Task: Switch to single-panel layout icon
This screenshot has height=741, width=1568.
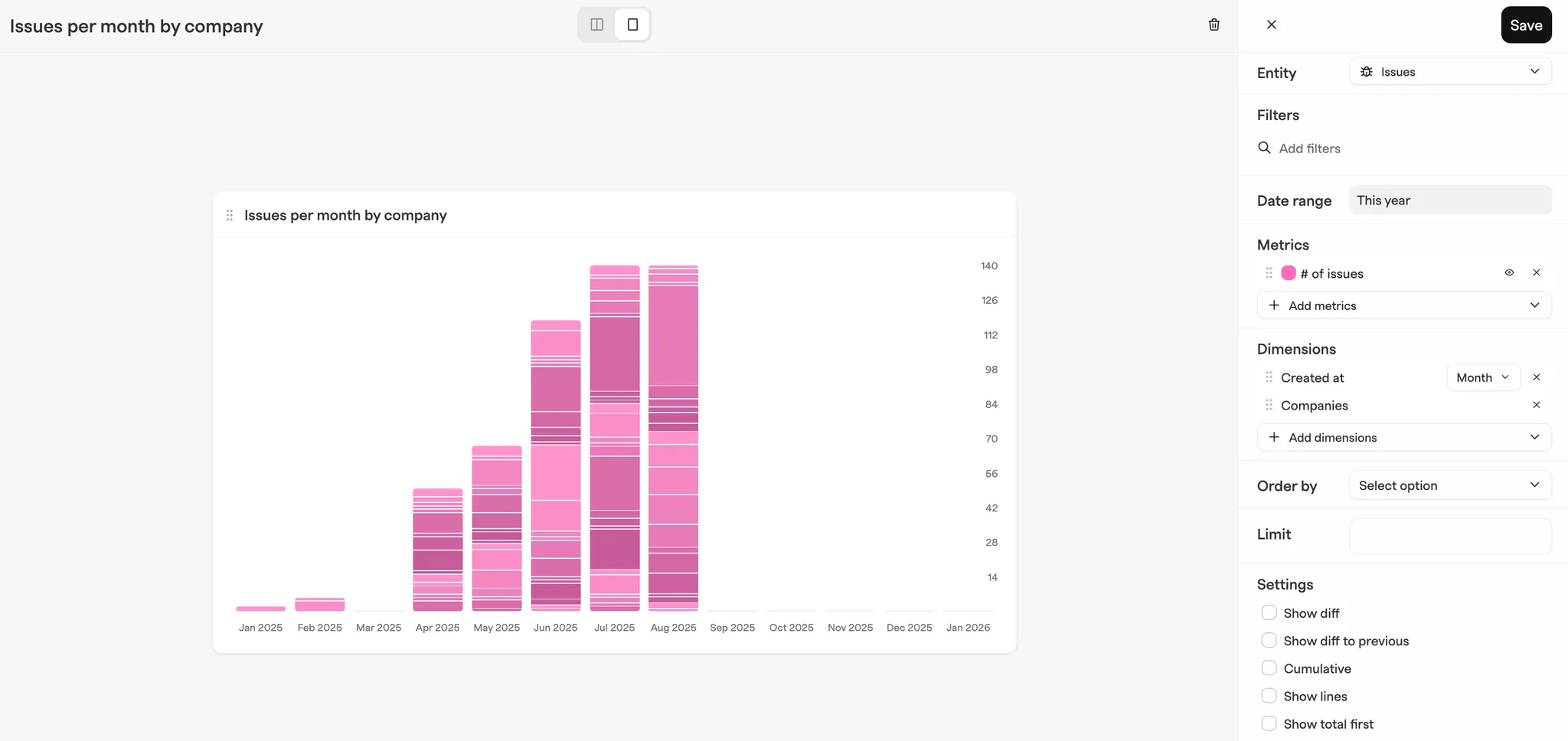Action: point(632,24)
